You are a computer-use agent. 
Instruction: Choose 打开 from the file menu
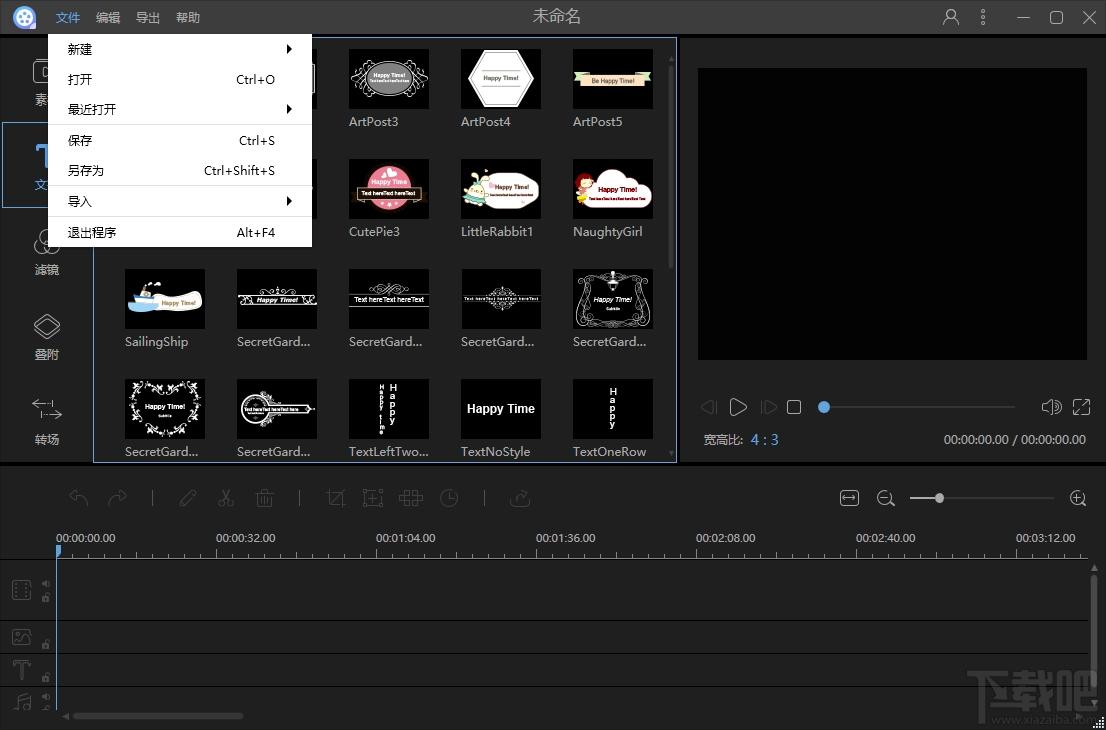(x=180, y=80)
